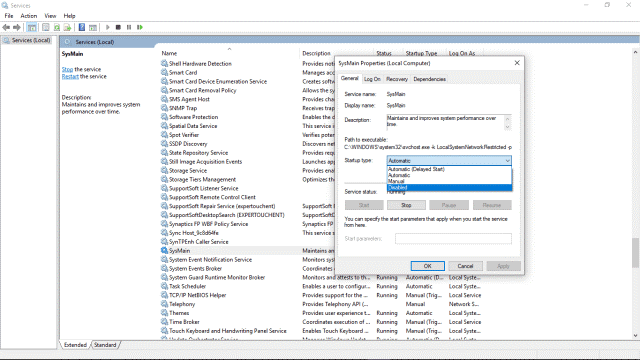Switch to Recovery tab in dialog
Viewport: 640px width, 360px height.
tap(397, 79)
